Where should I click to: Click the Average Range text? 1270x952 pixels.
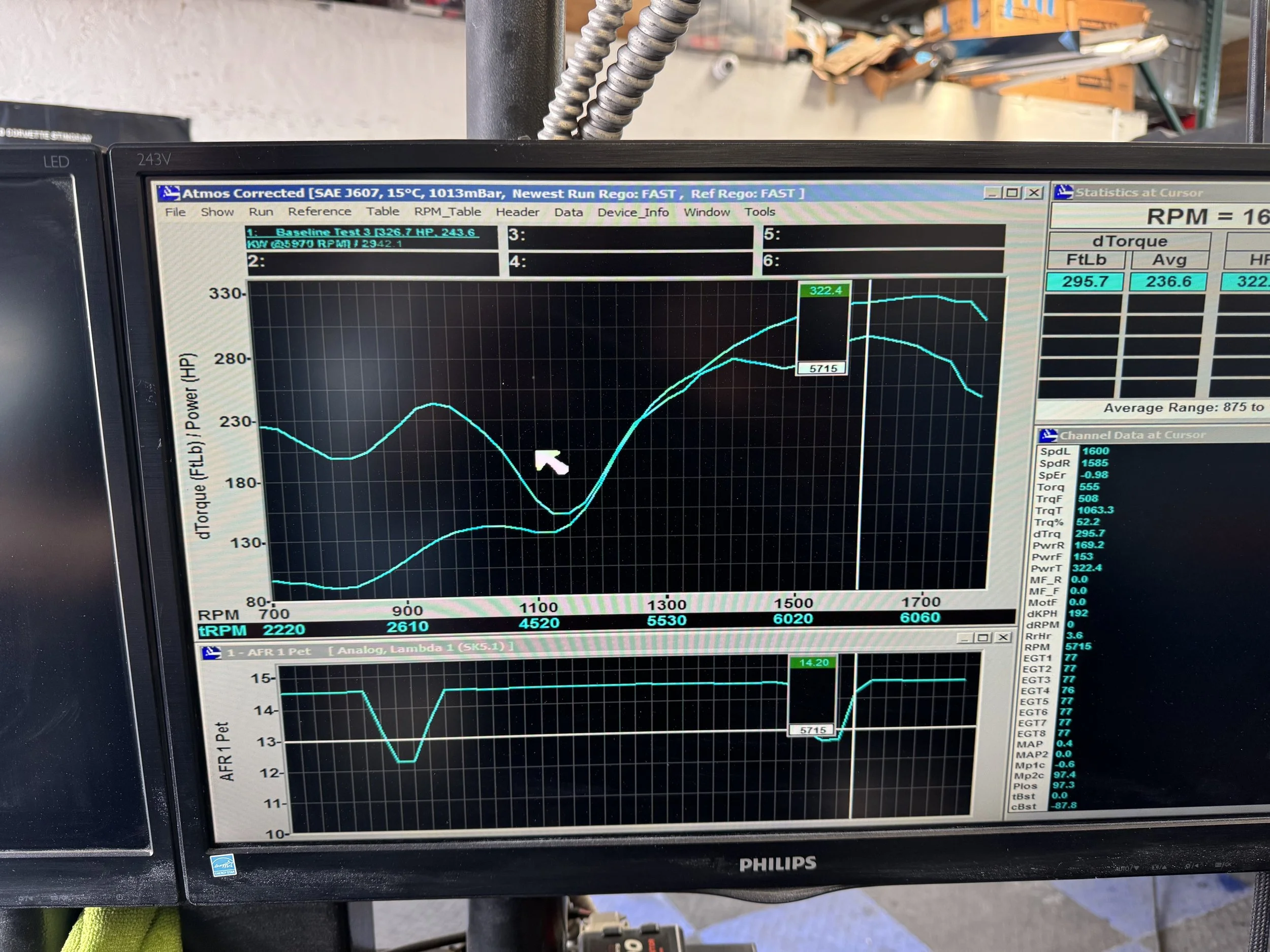(x=1183, y=408)
